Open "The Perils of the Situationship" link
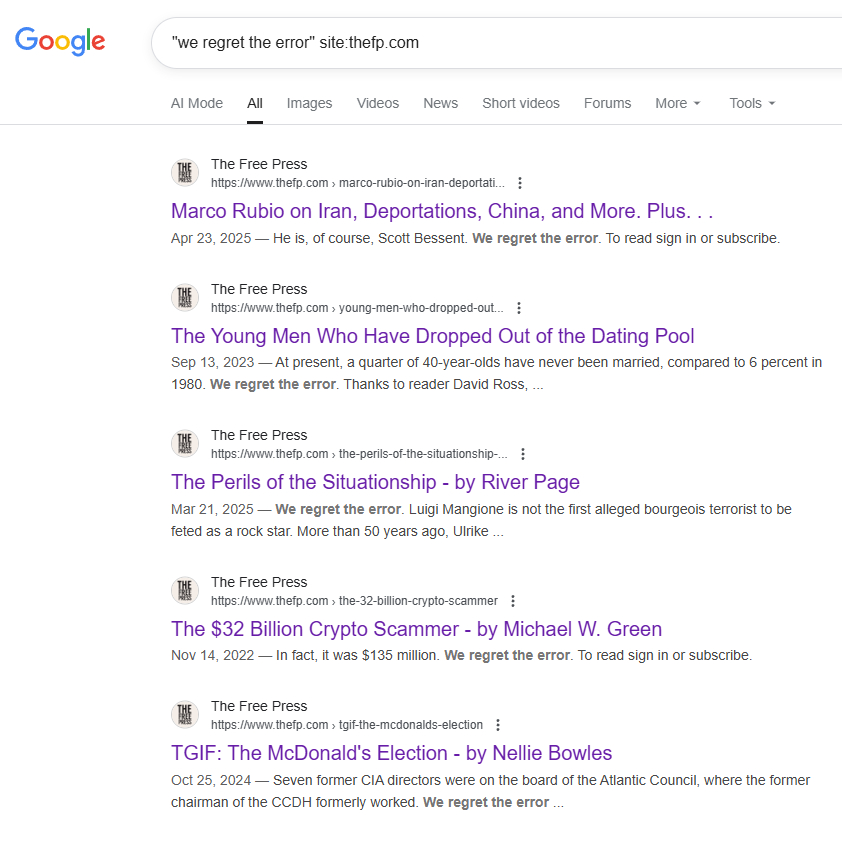The width and height of the screenshot is (842, 842). tap(375, 482)
